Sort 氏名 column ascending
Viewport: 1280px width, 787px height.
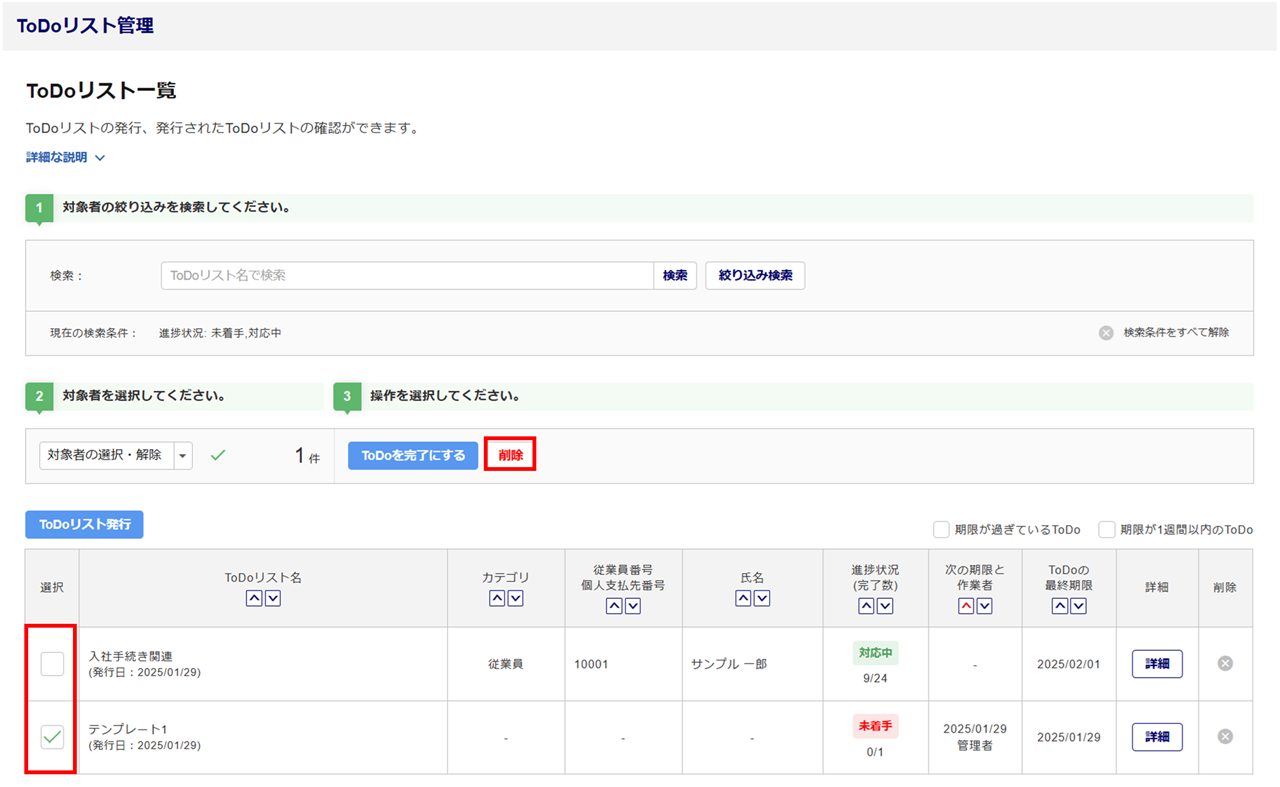point(743,598)
